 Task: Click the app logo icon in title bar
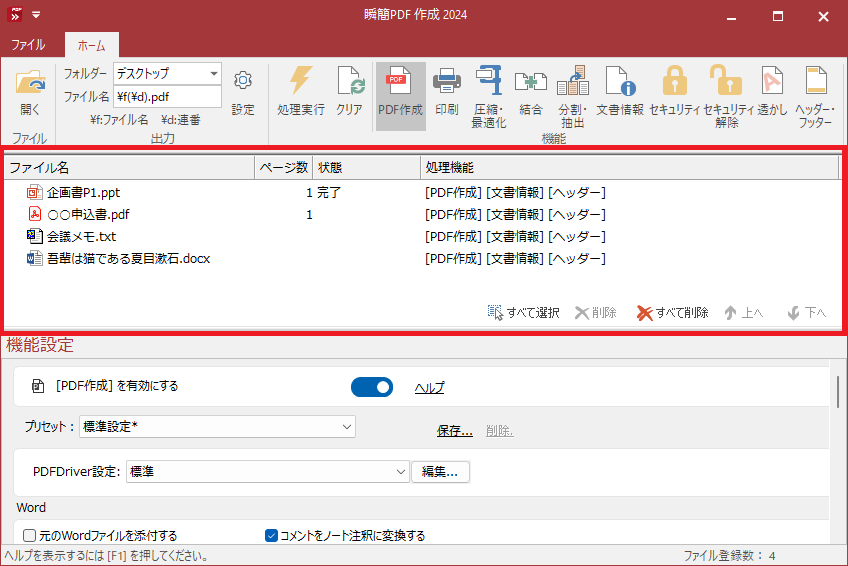(16, 15)
